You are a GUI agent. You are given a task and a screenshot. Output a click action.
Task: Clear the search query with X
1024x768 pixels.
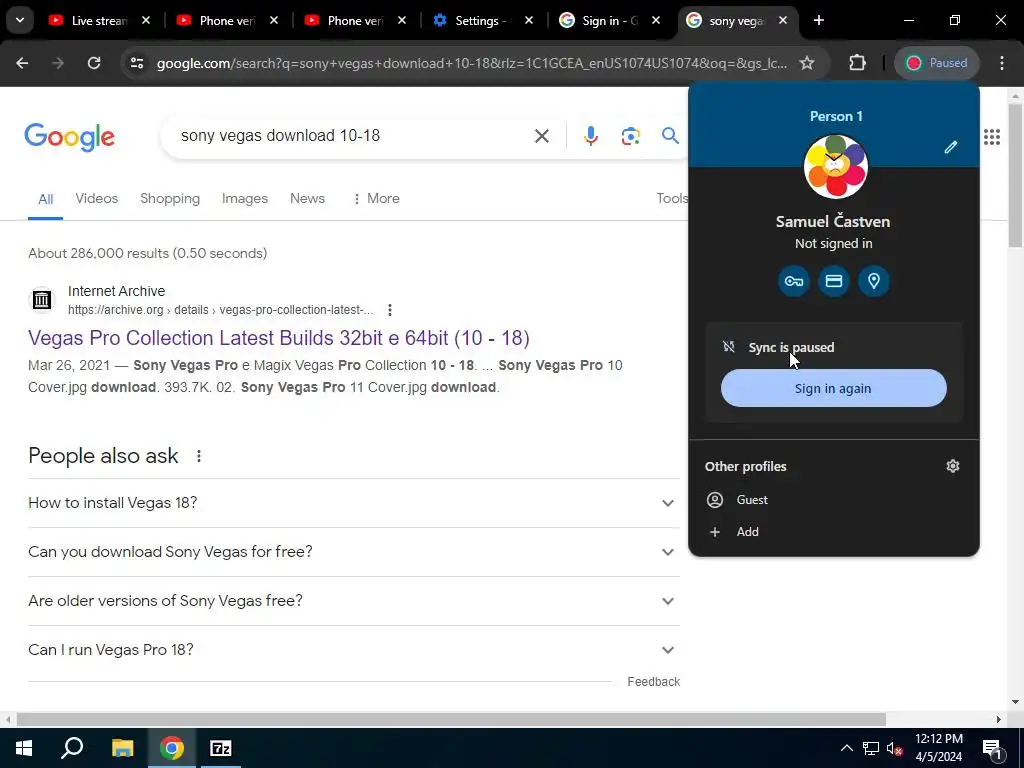(541, 136)
